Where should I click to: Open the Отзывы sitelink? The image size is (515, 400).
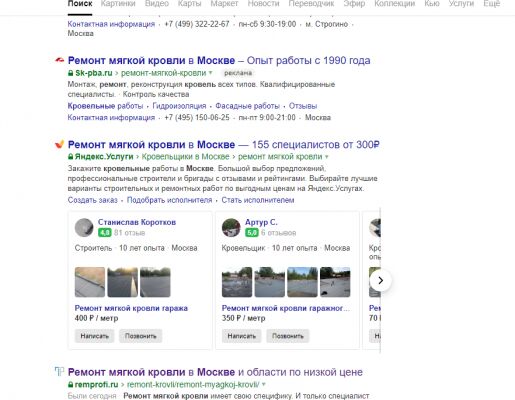tap(303, 106)
